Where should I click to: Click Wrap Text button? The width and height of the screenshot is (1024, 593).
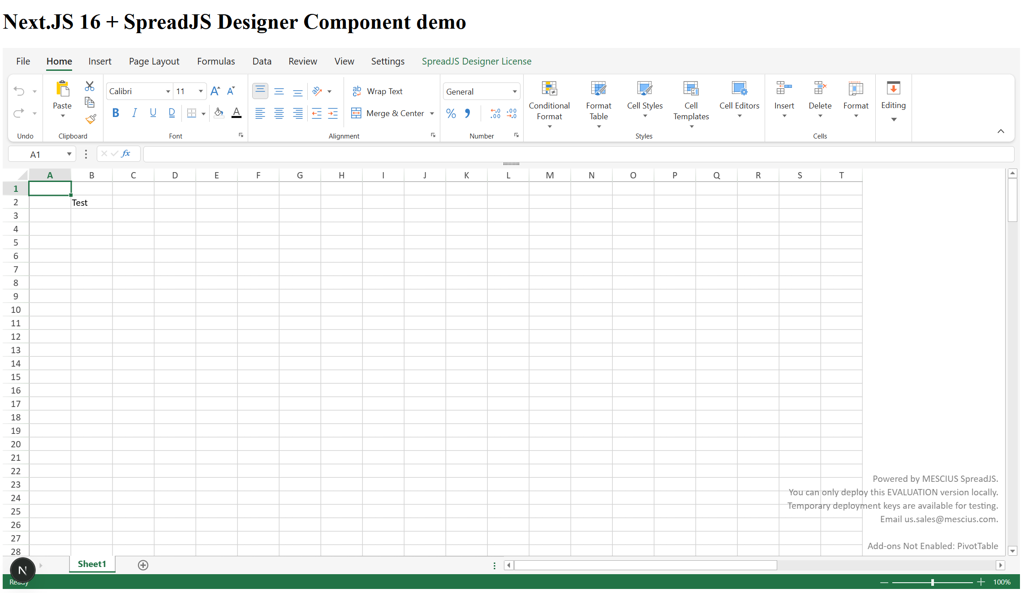tap(377, 91)
